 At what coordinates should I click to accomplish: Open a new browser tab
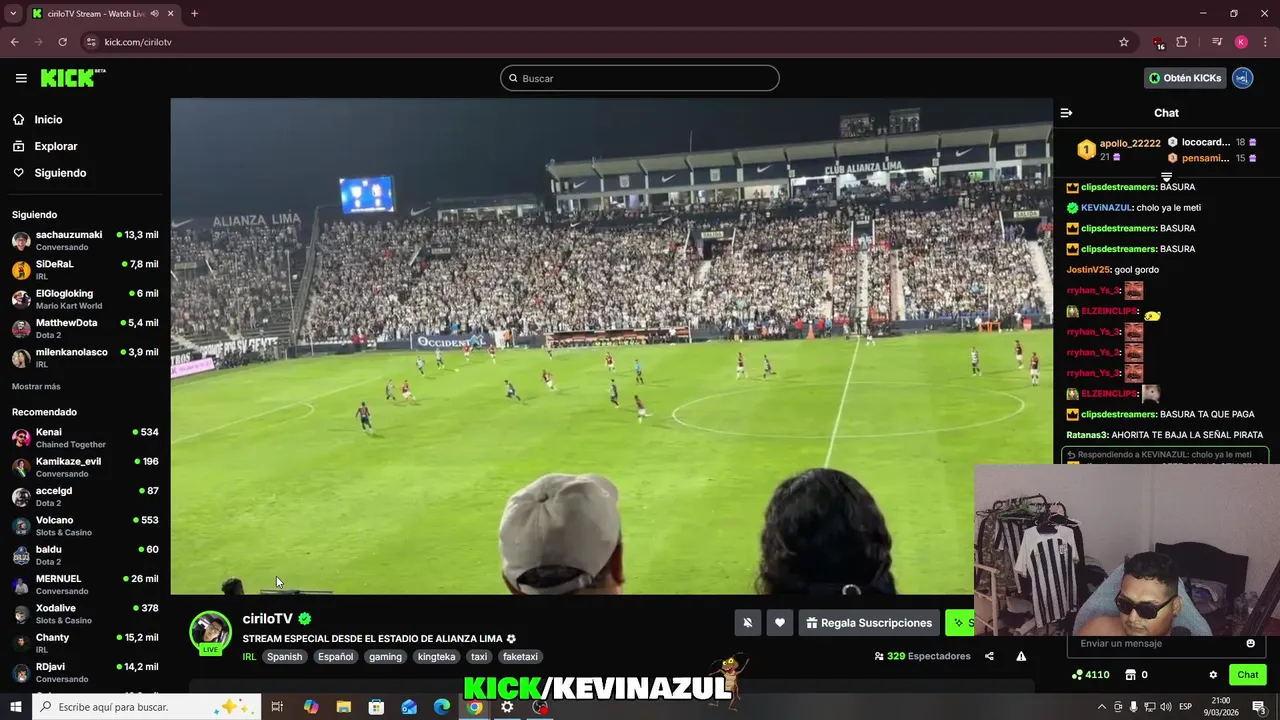pos(194,14)
